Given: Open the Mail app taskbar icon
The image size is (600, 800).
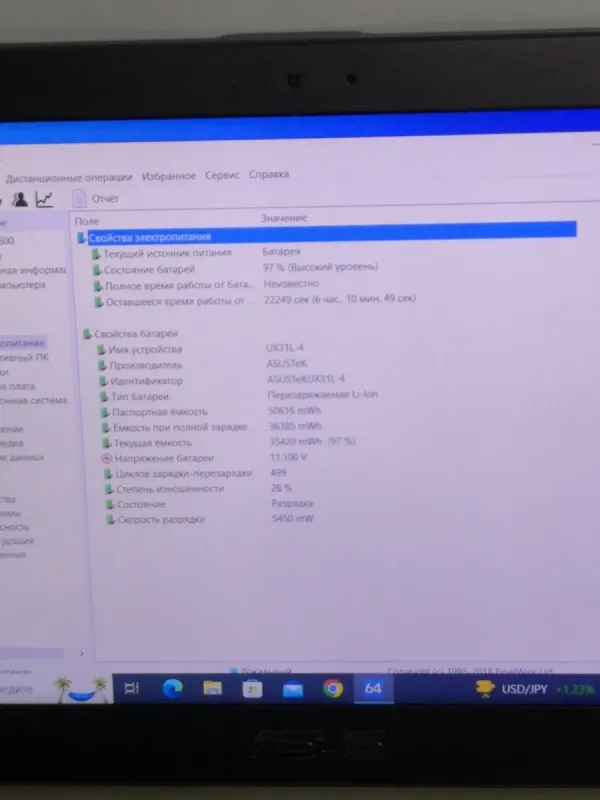Looking at the screenshot, I should click(293, 689).
